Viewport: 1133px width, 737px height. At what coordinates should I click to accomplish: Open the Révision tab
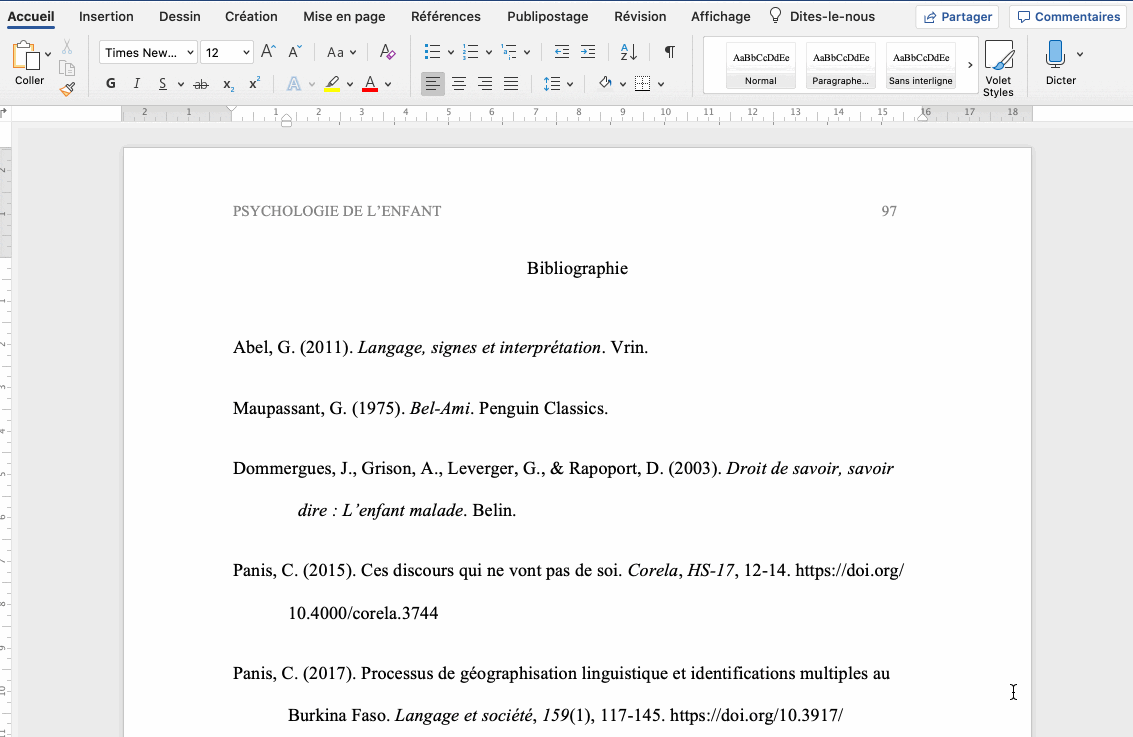pyautogui.click(x=640, y=16)
